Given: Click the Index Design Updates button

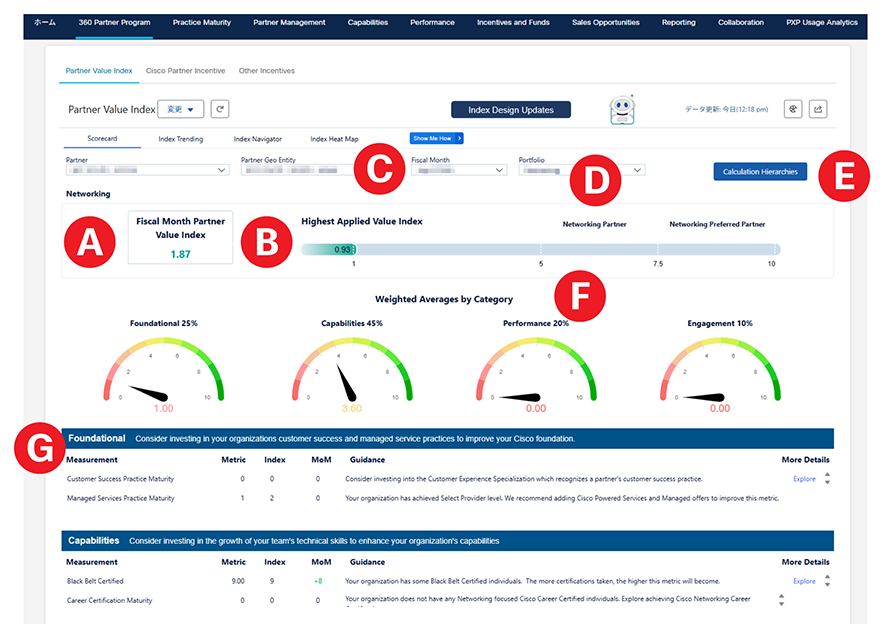Looking at the screenshot, I should 510,110.
